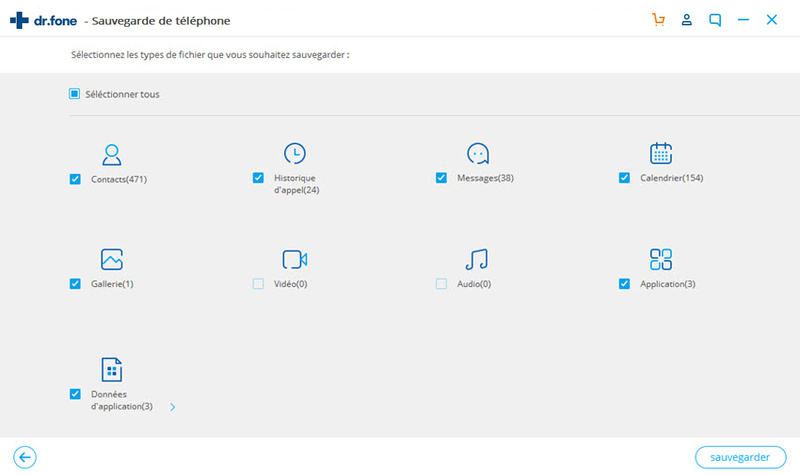Click the Données d'application(3) label
This screenshot has height=475, width=800.
[121, 400]
